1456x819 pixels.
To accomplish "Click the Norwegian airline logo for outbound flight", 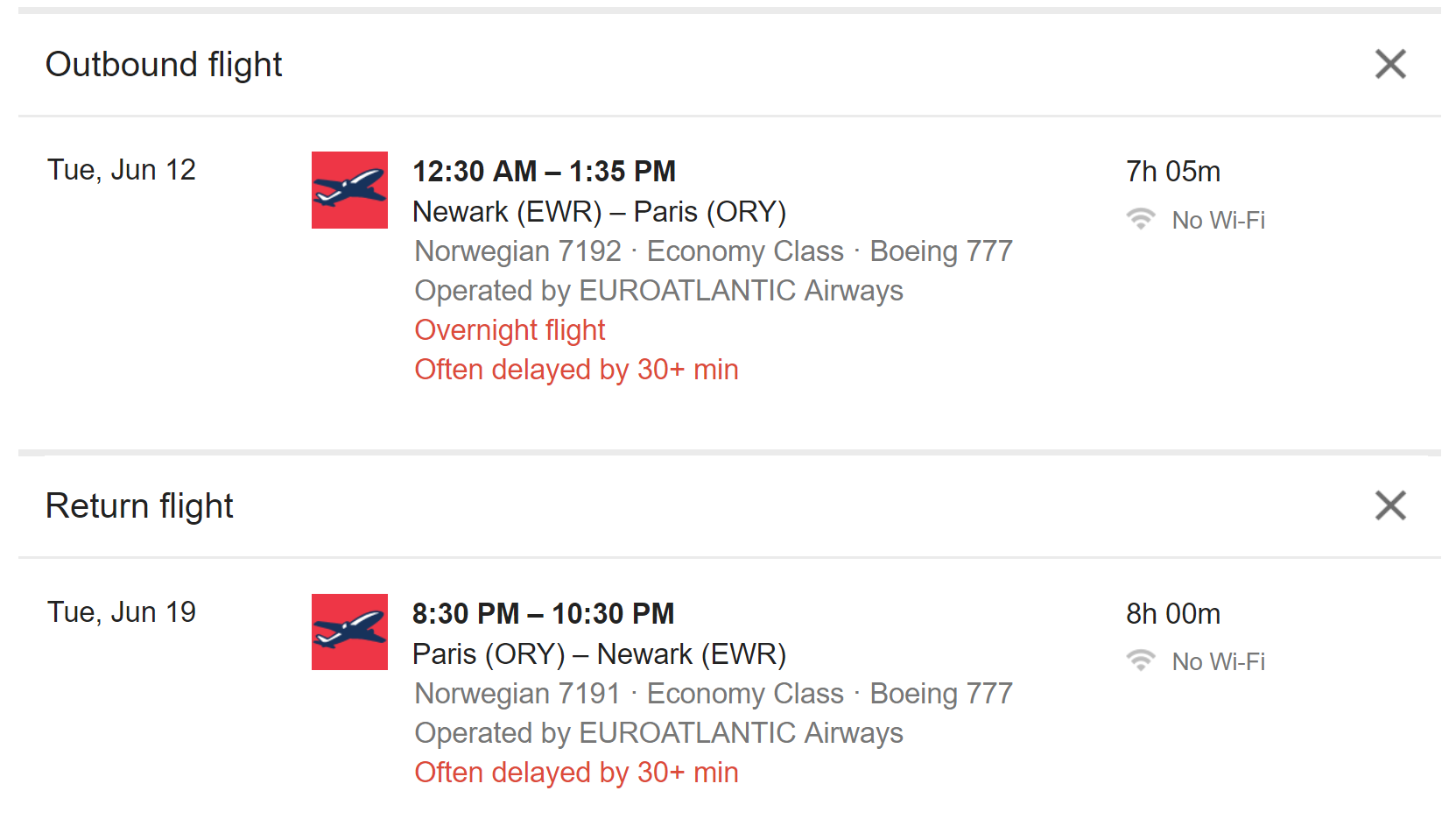I will pos(349,190).
